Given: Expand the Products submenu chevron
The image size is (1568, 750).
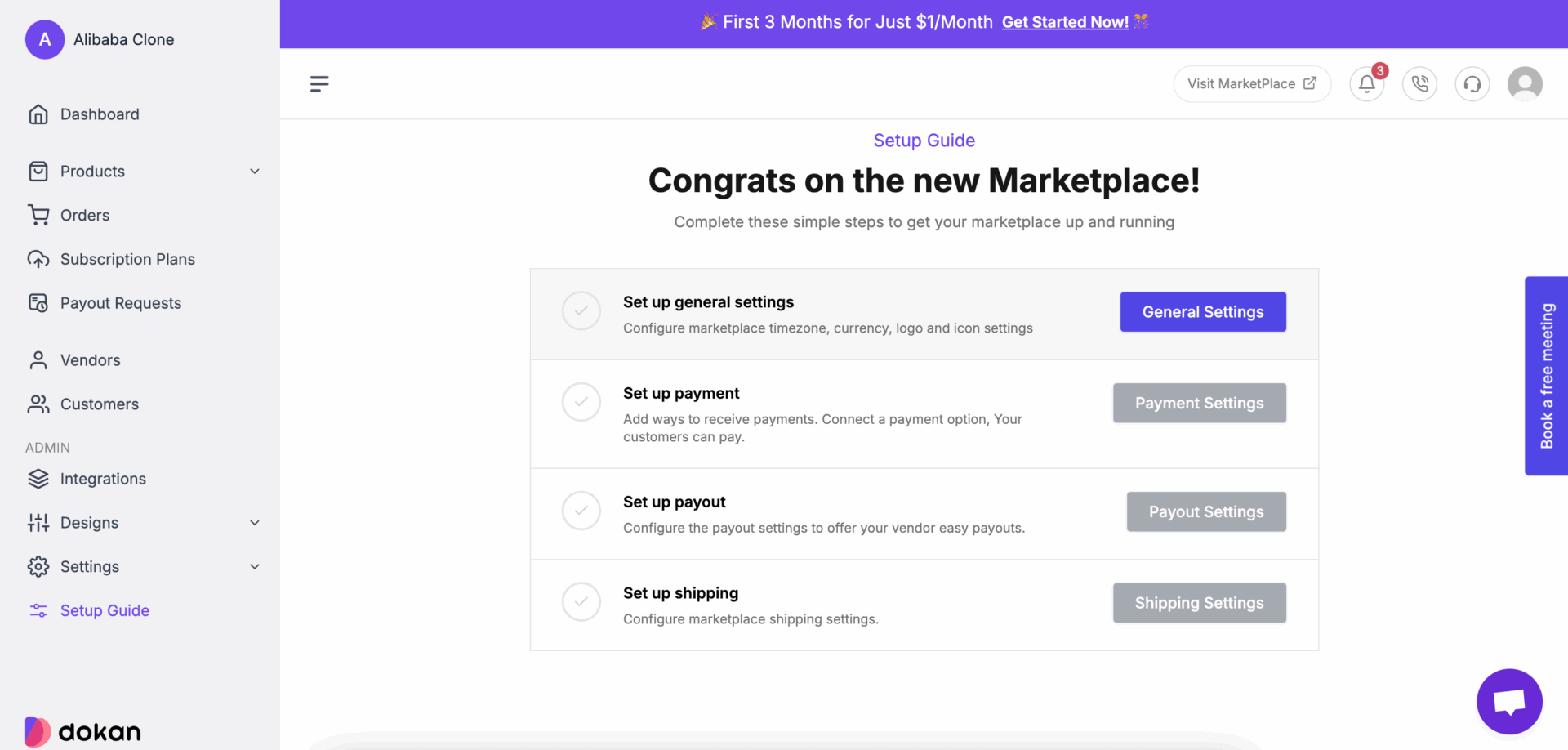Looking at the screenshot, I should pos(255,172).
